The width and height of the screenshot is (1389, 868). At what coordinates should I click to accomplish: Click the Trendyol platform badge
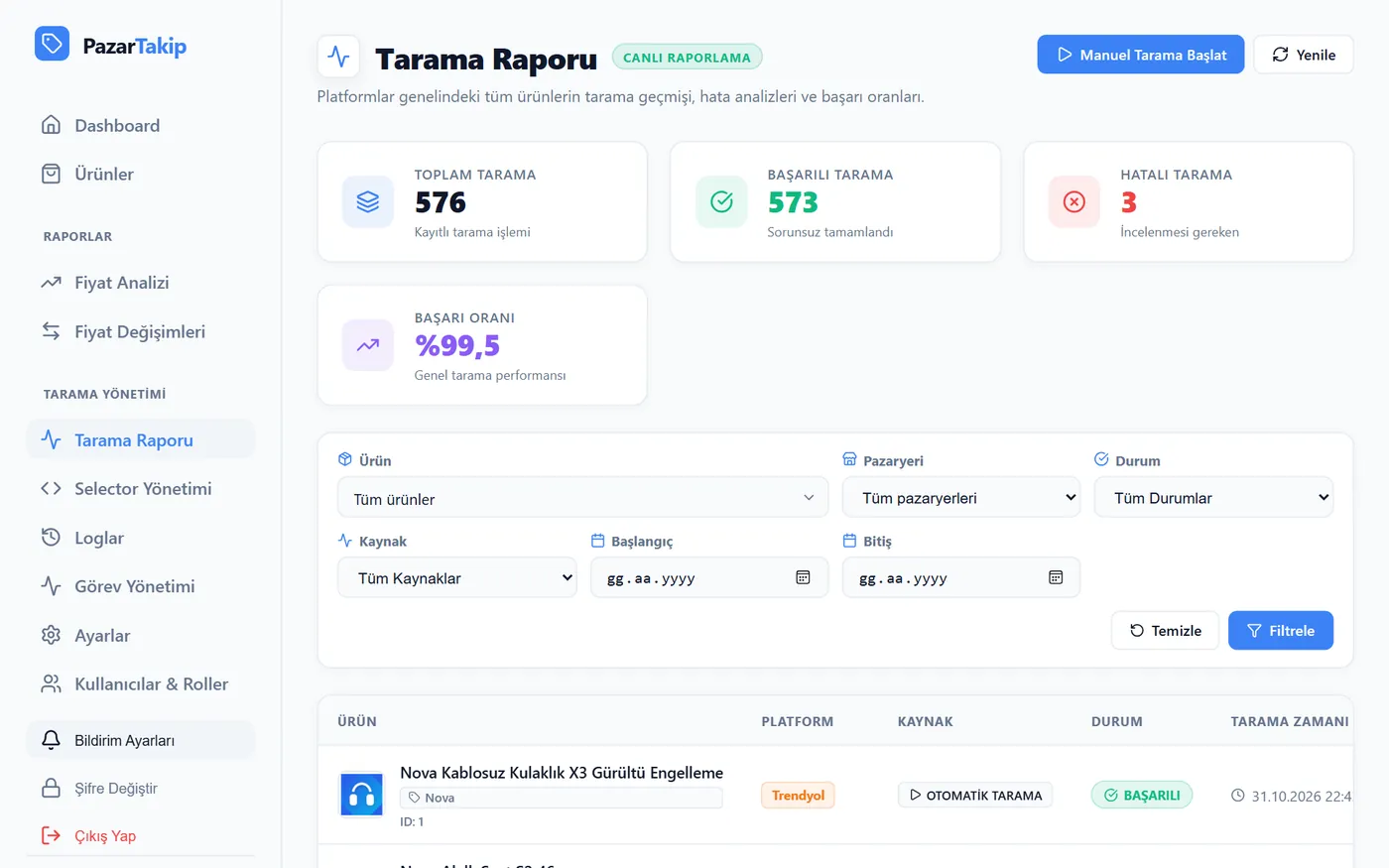[798, 796]
